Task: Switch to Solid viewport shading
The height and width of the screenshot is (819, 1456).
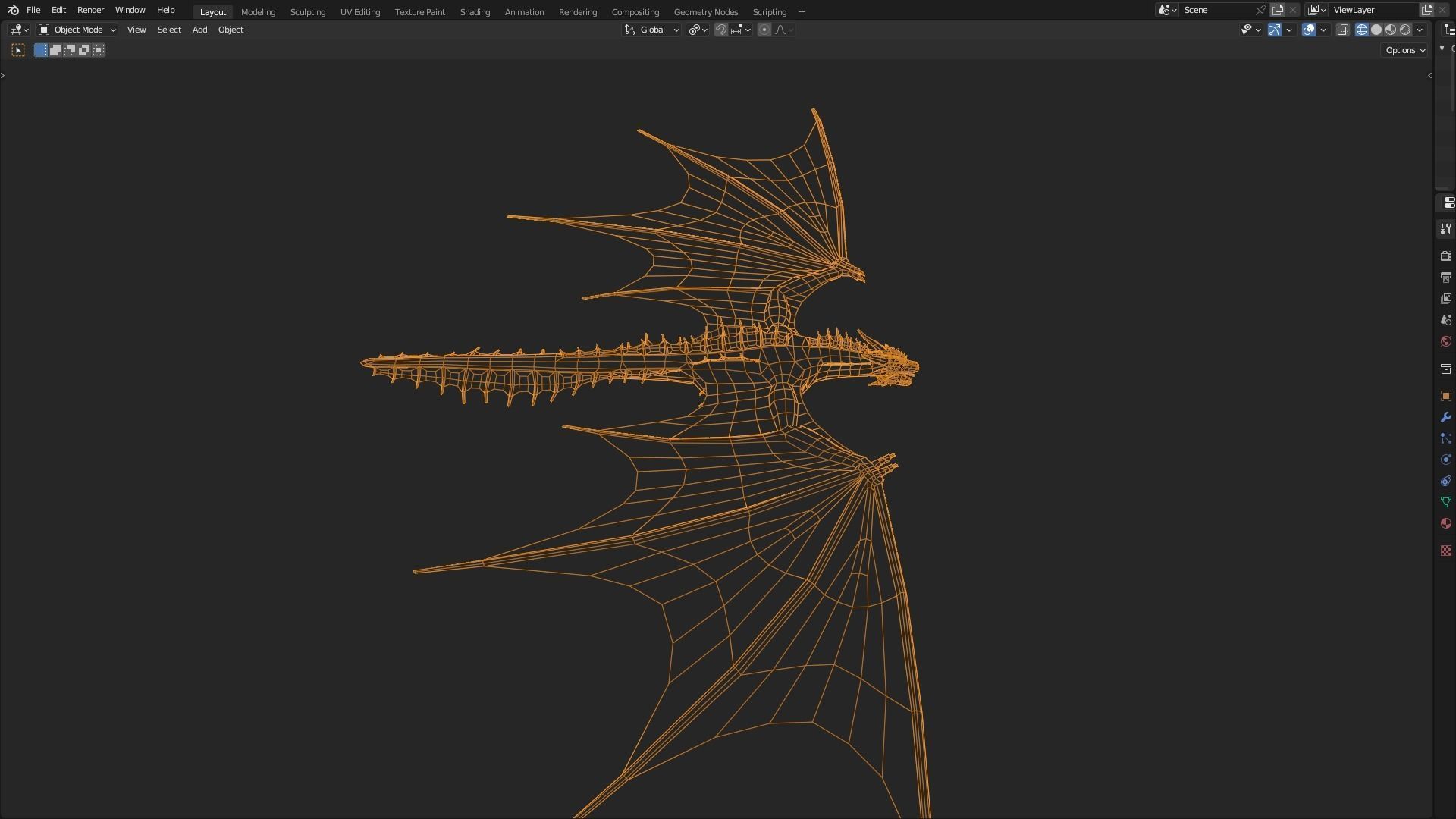Action: tap(1376, 30)
